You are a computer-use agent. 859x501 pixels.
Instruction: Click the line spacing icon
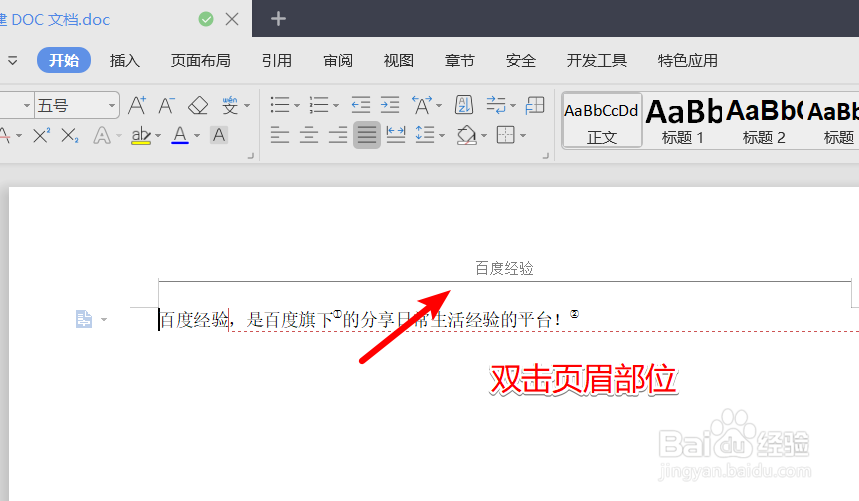[425, 135]
